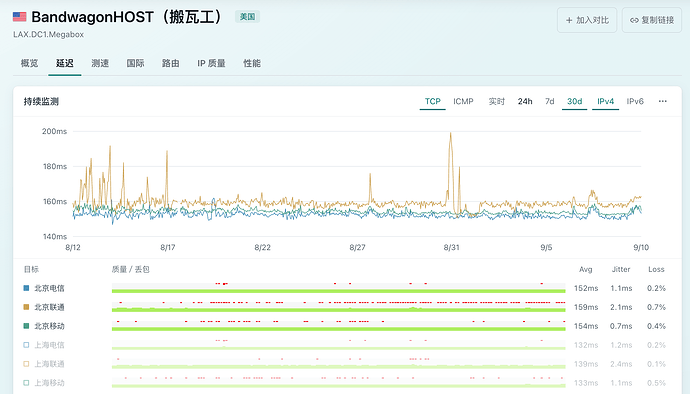Click the 质量 / 丢包 column header
Screen dimensions: 690x394
(x=131, y=269)
